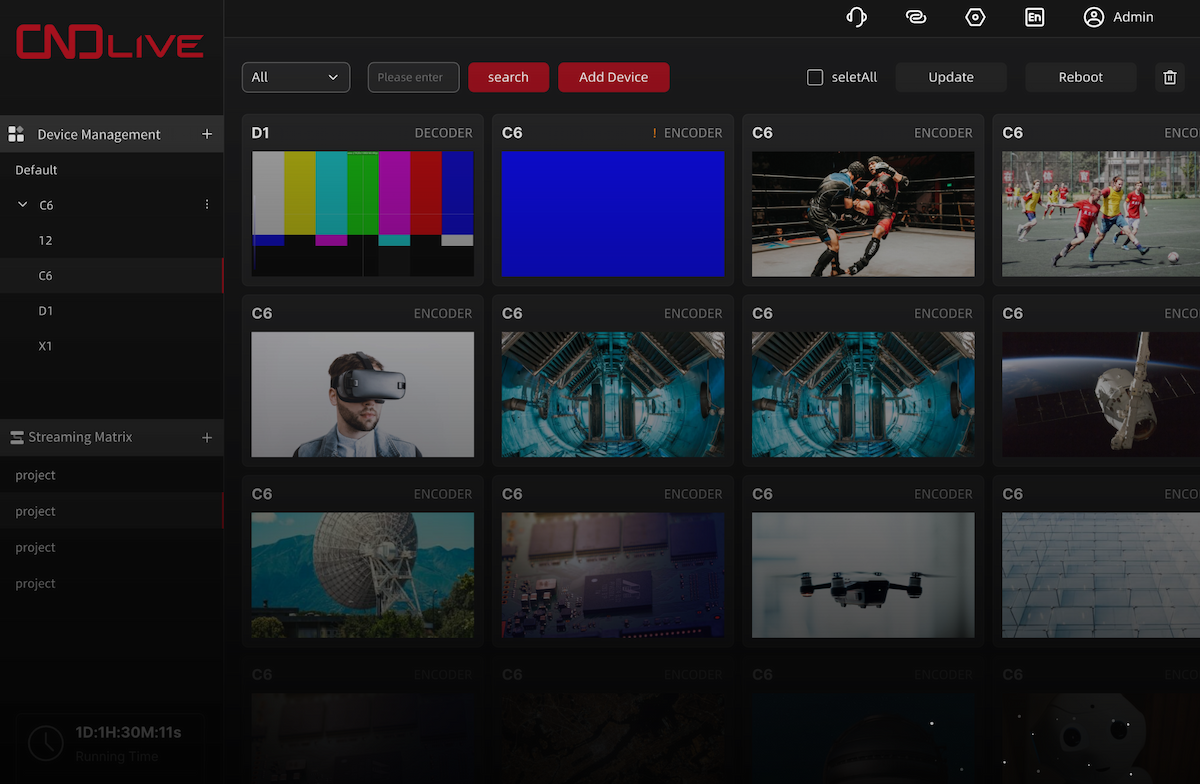Click the Device Management grid icon
1200x784 pixels.
click(18, 133)
